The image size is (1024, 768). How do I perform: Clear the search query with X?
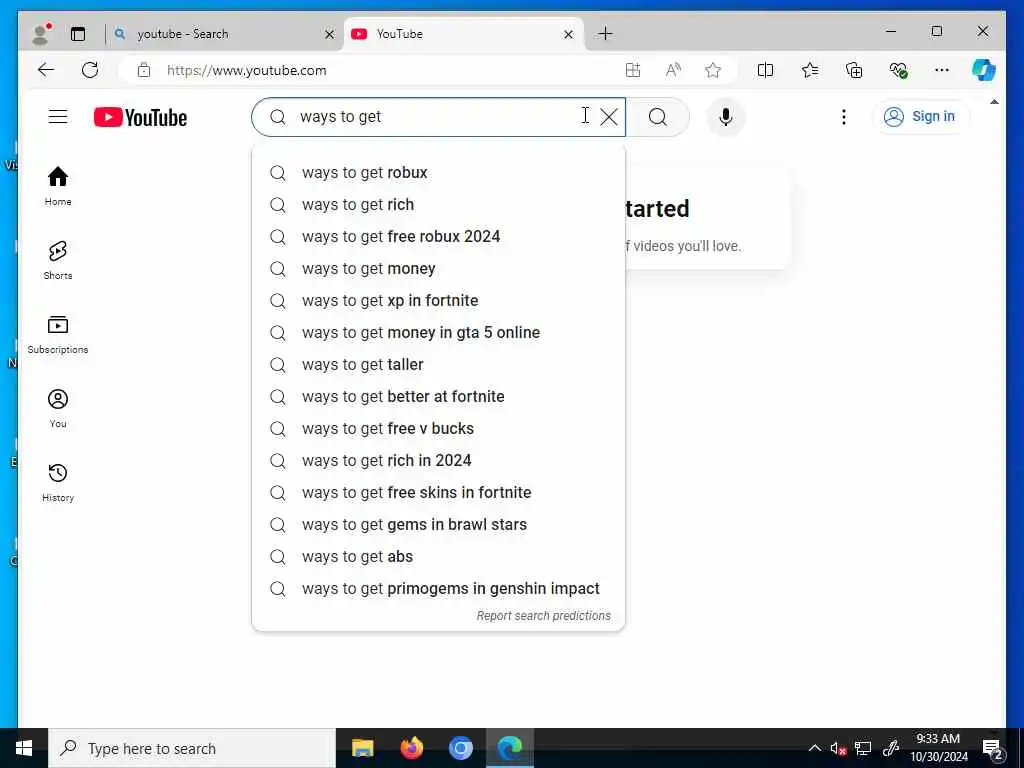609,117
